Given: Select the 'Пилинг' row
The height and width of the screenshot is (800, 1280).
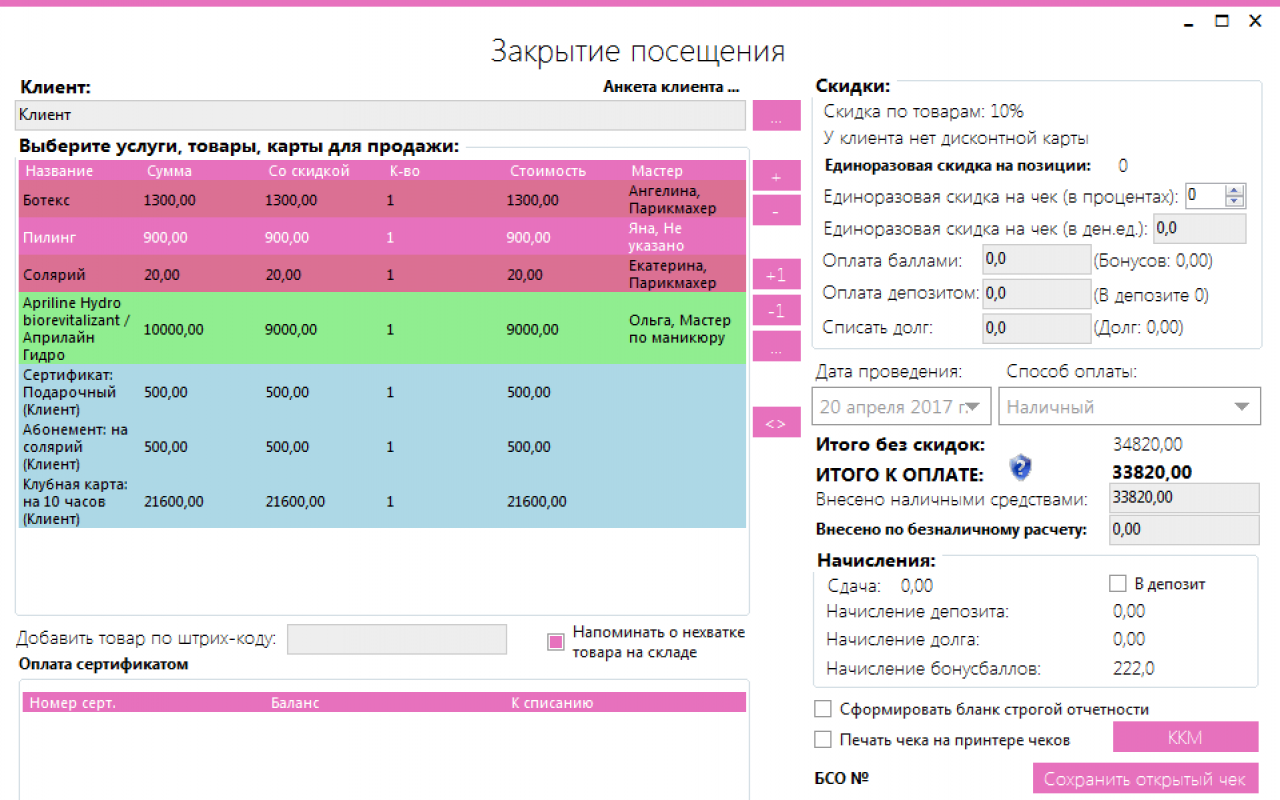Looking at the screenshot, I should coord(383,237).
